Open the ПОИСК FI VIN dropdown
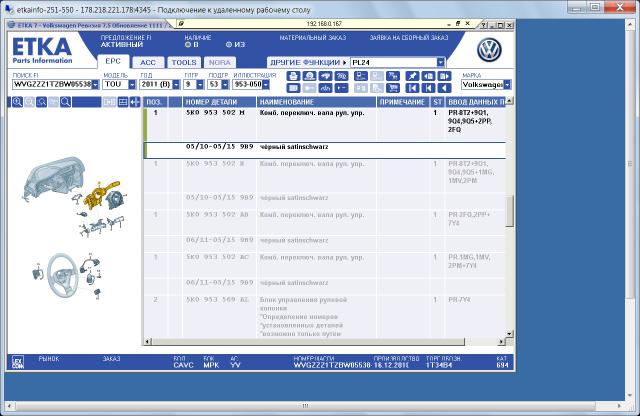 tap(95, 85)
